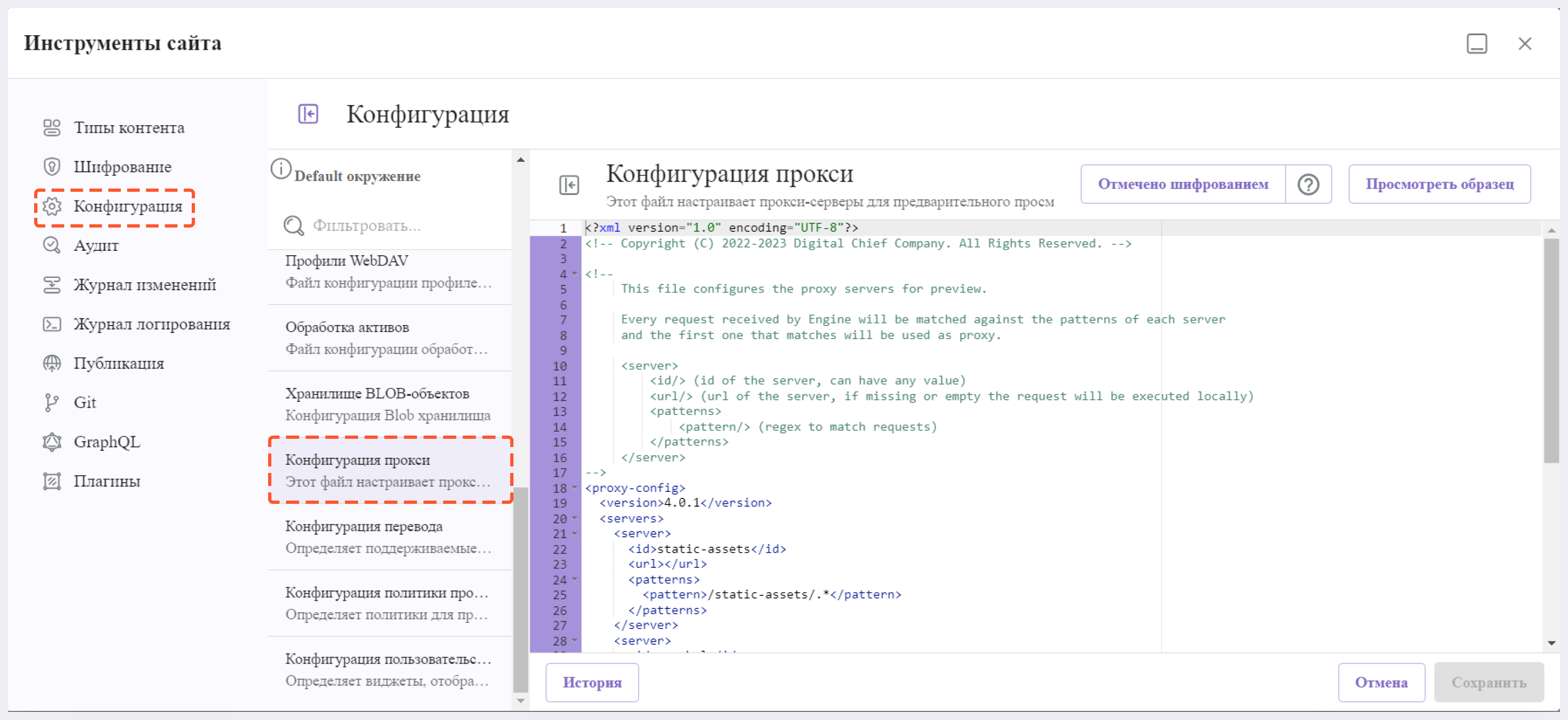This screenshot has height=720, width=1568.
Task: Collapse servers fold at line 20
Action: pyautogui.click(x=574, y=518)
